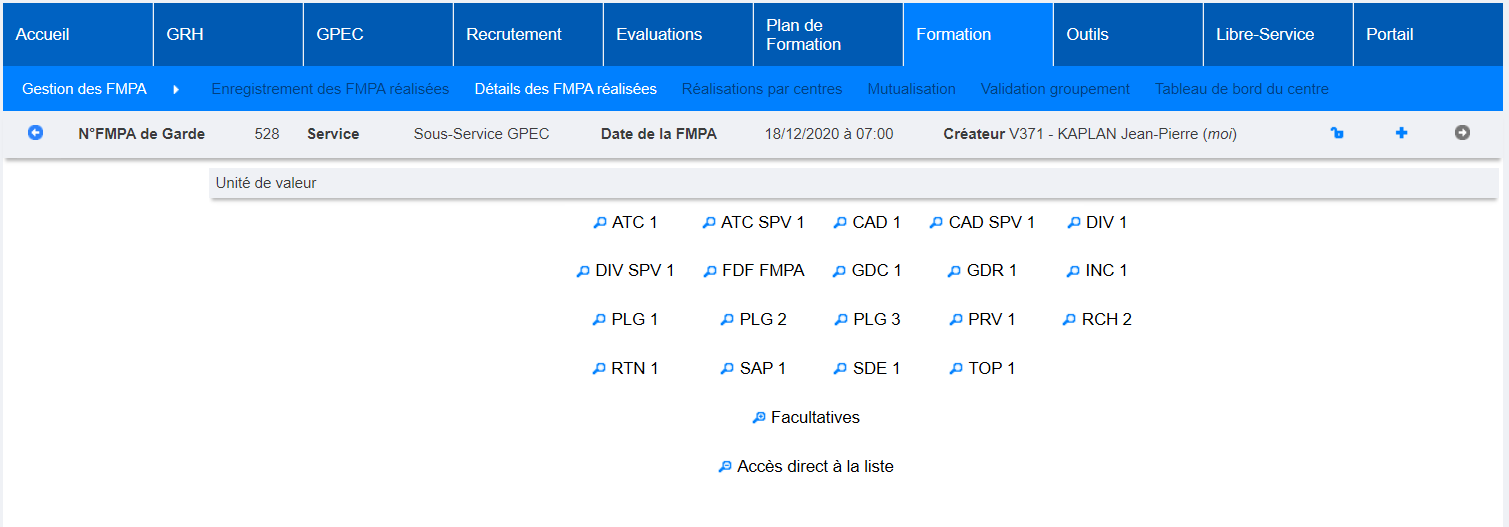
Task: Click the search icon next to Facultatives
Action: 759,418
